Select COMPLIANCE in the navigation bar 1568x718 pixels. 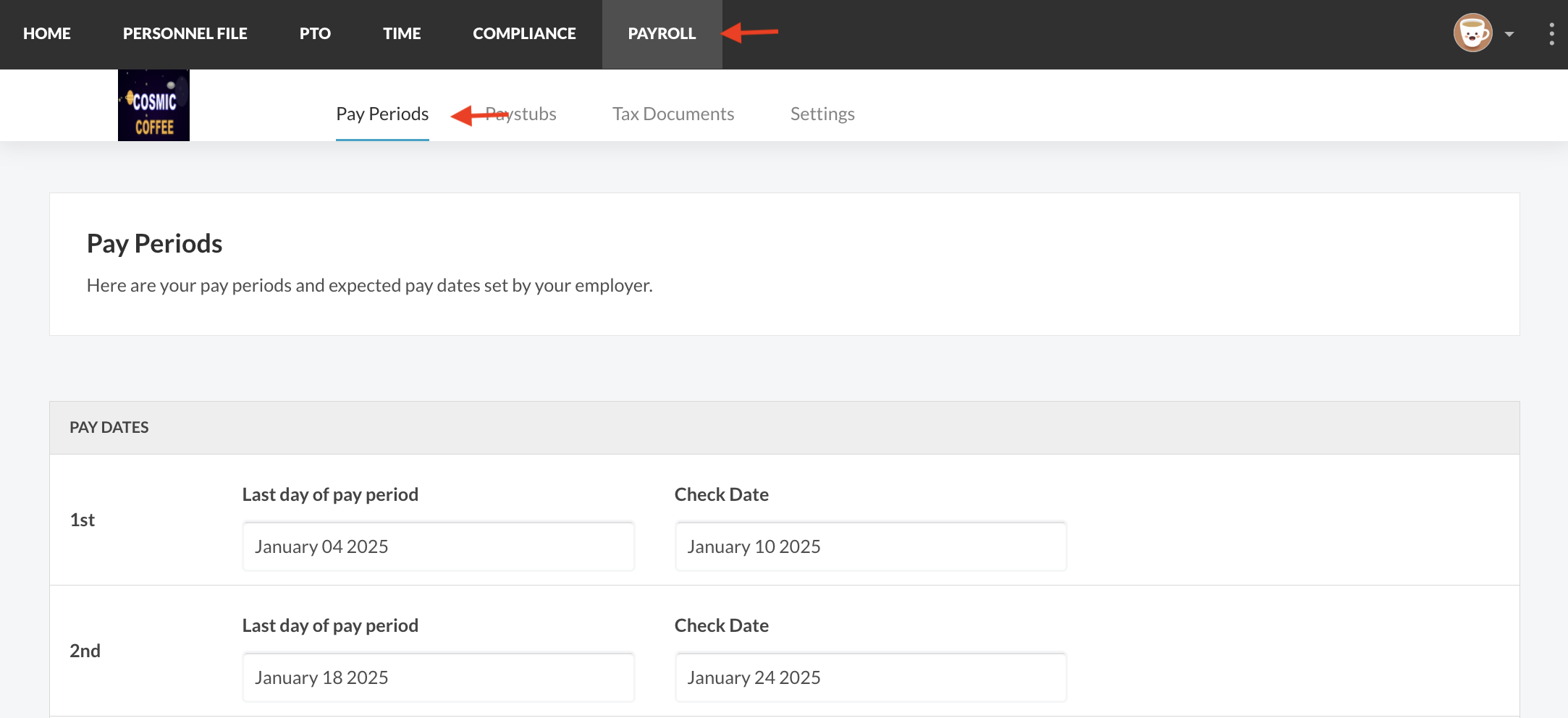[x=524, y=34]
